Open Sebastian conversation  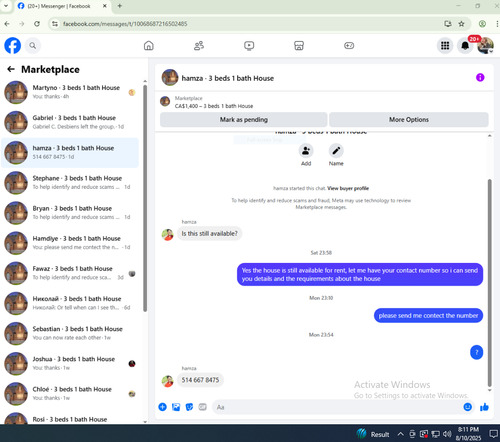(x=70, y=333)
